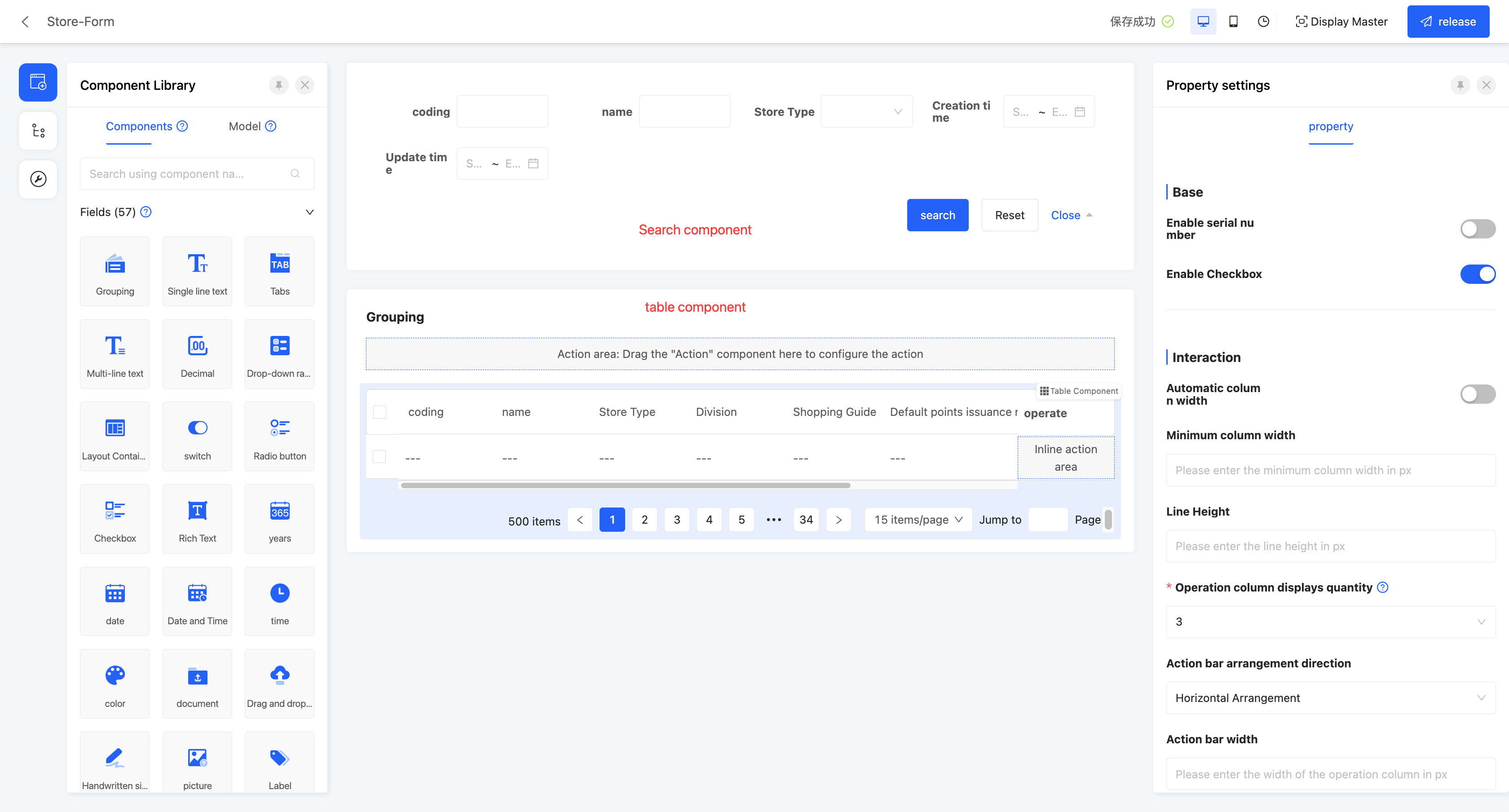This screenshot has width=1509, height=812.
Task: Select the Single line text component
Action: click(197, 271)
